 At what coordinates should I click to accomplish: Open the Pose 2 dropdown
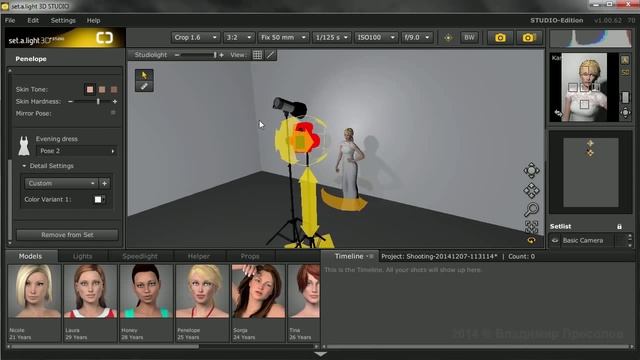(x=77, y=151)
